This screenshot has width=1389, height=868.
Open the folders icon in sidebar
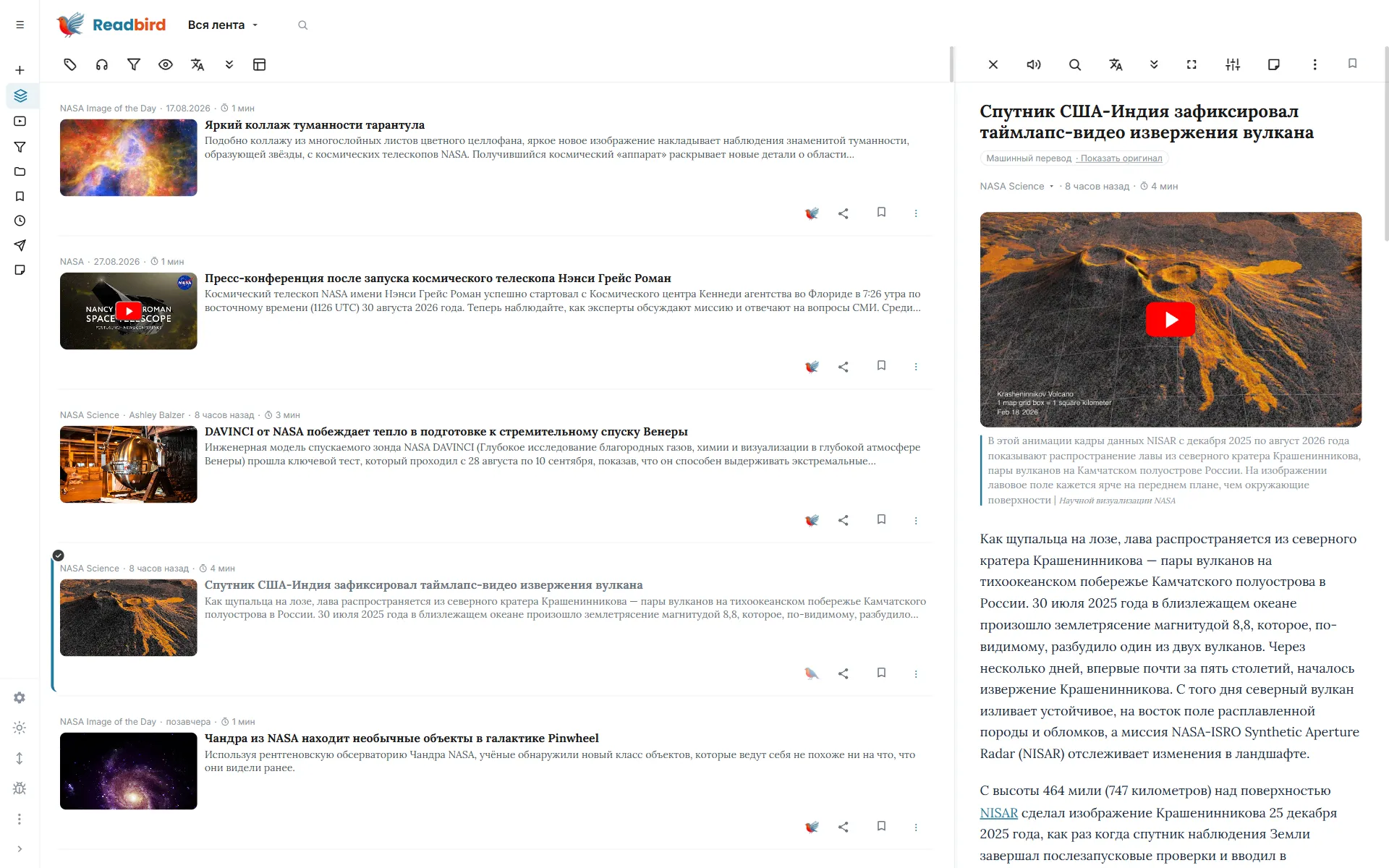coord(20,171)
